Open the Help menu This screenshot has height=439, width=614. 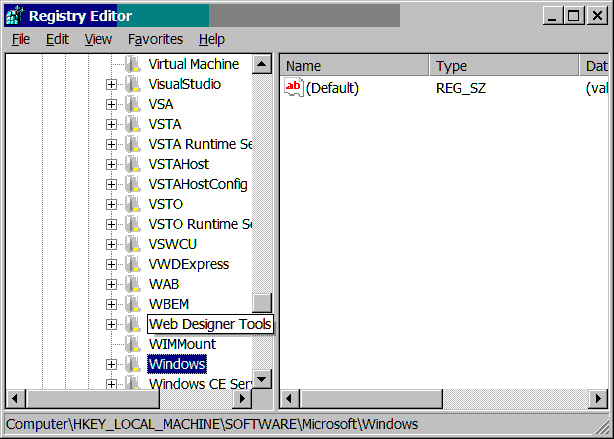(212, 39)
